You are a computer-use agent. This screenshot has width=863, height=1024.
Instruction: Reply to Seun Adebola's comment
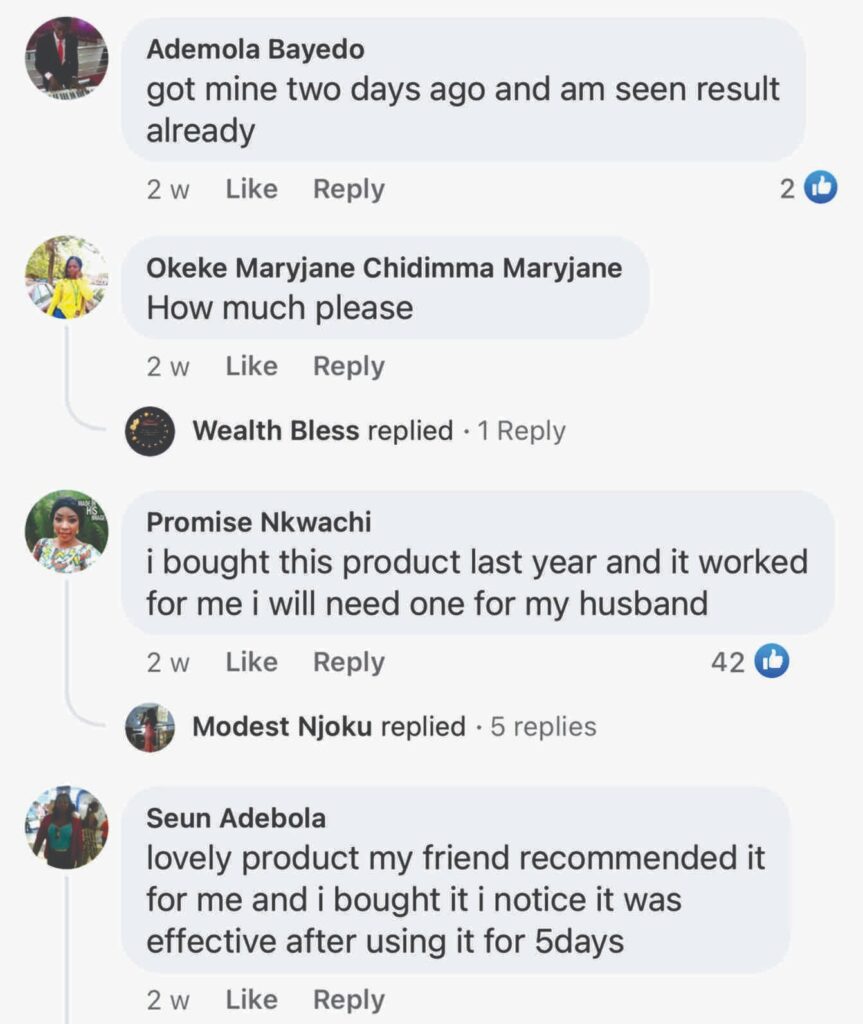pyautogui.click(x=348, y=999)
